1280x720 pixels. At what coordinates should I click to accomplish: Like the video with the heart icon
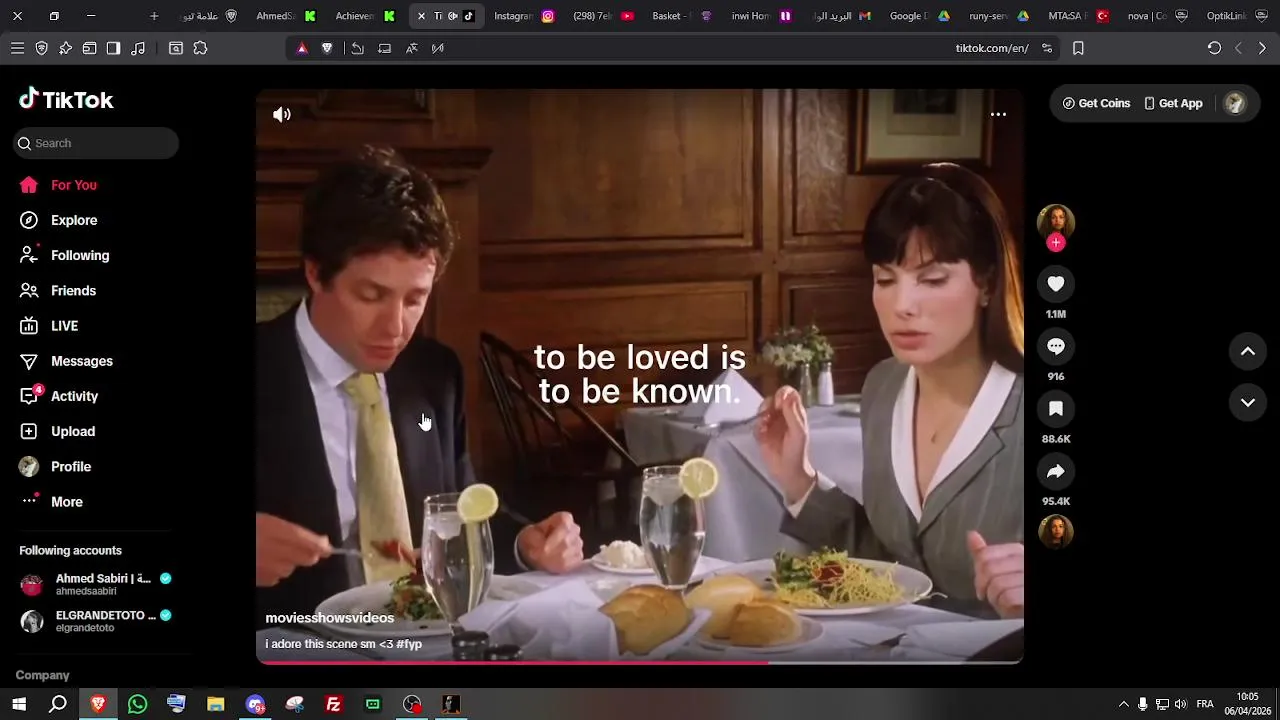[1056, 284]
